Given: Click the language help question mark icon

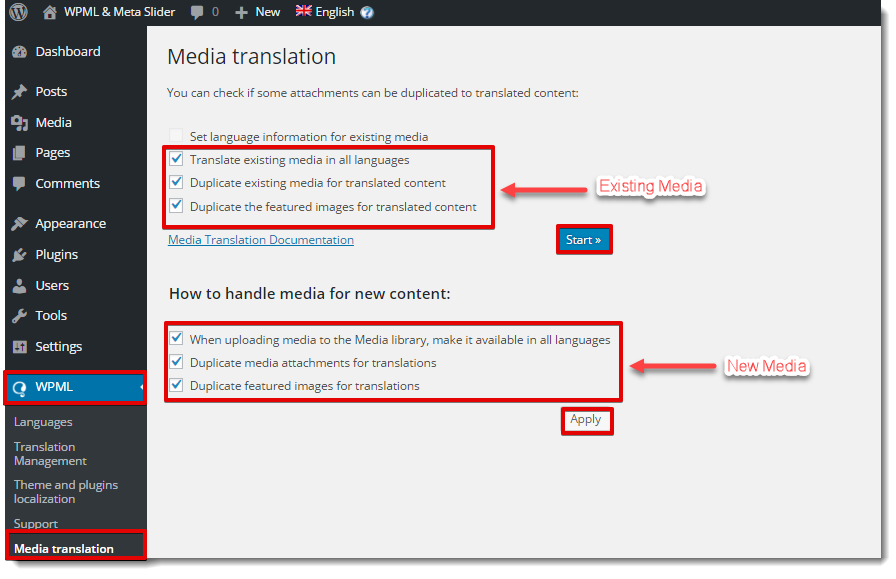Looking at the screenshot, I should point(367,13).
